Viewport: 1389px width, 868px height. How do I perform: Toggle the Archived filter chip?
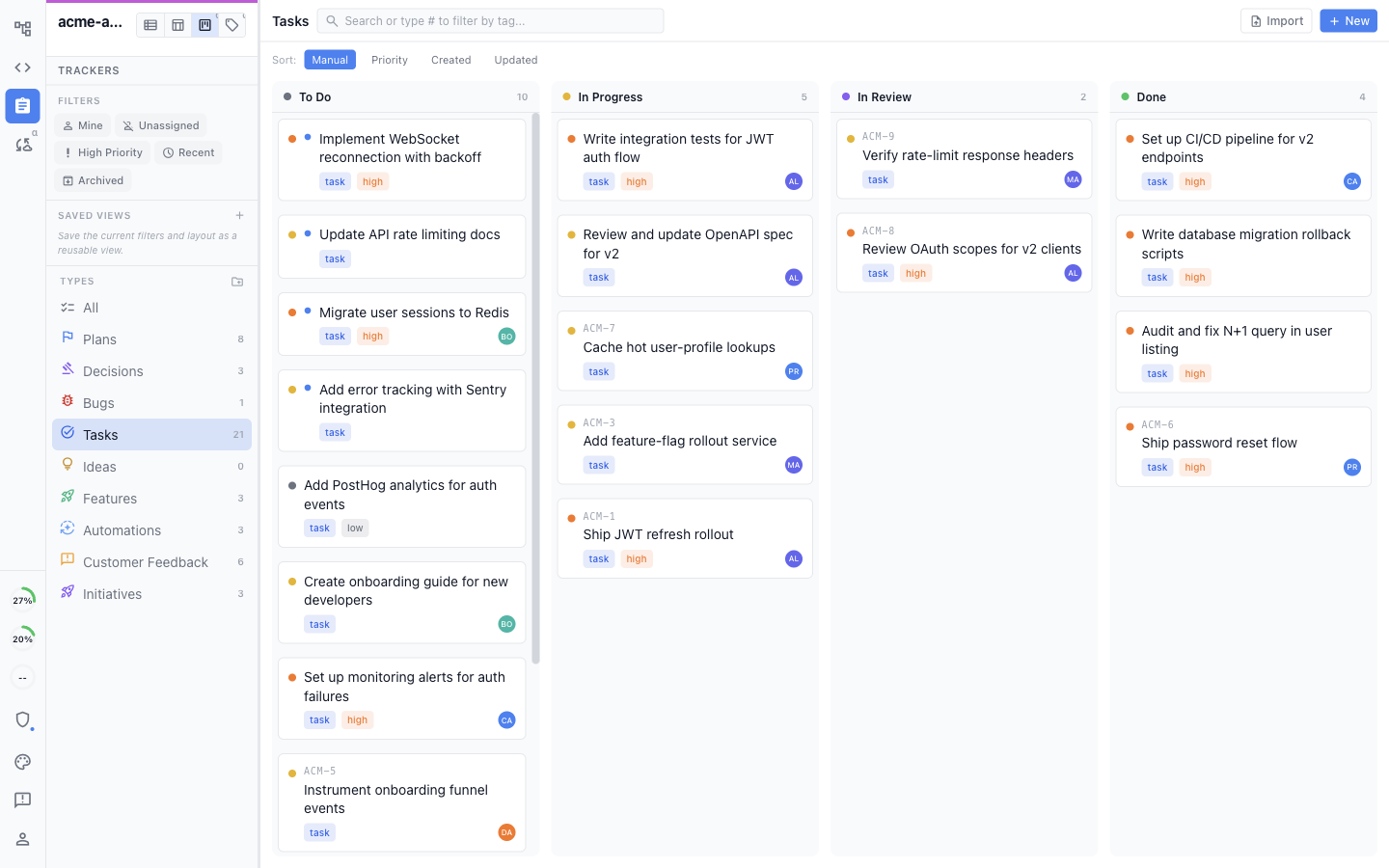(x=93, y=180)
